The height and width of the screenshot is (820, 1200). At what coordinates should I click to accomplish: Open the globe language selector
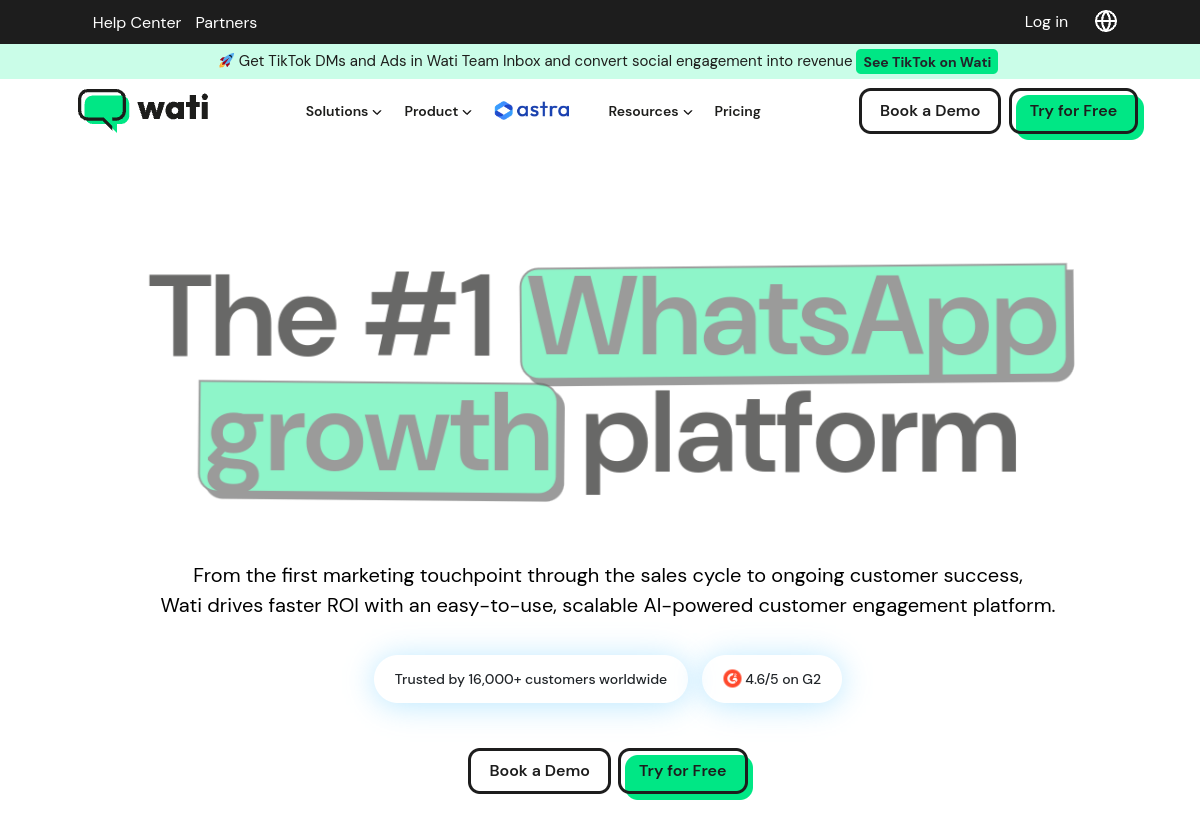[1106, 21]
